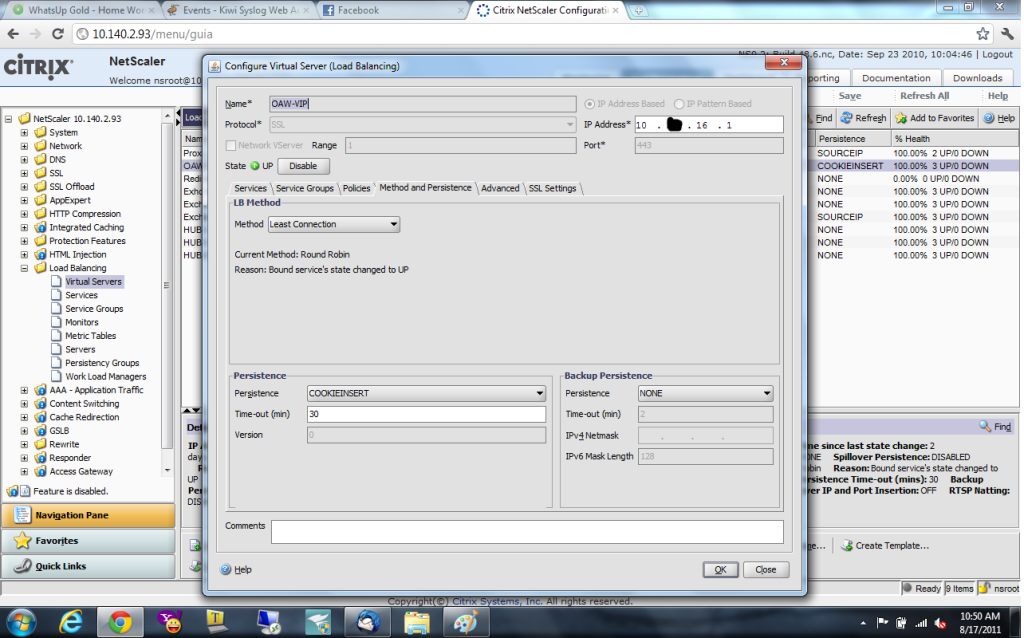Viewport: 1024px width, 638px height.
Task: Click the Action Center flag in the system tray
Action: pos(882,623)
